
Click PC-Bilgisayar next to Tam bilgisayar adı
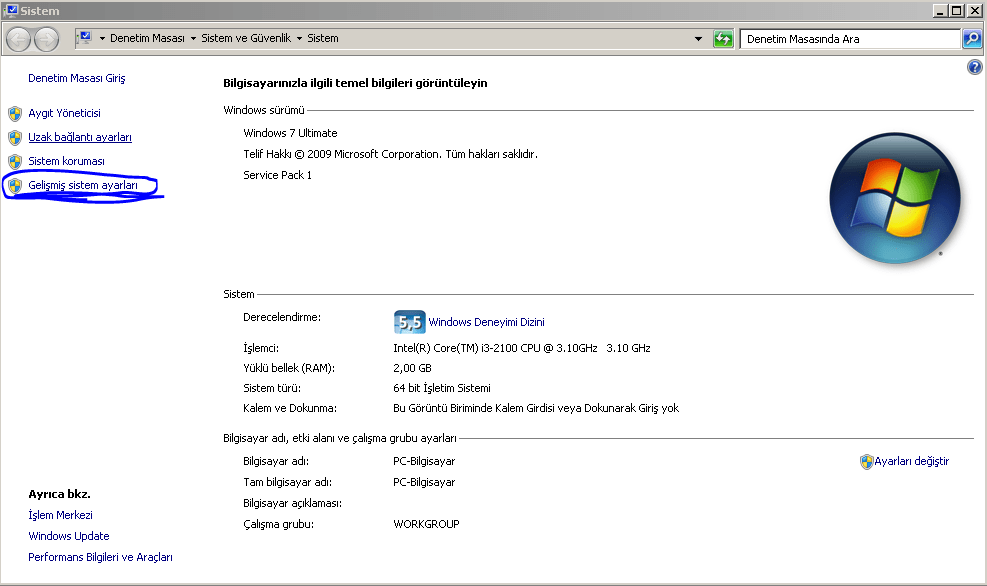pos(424,482)
